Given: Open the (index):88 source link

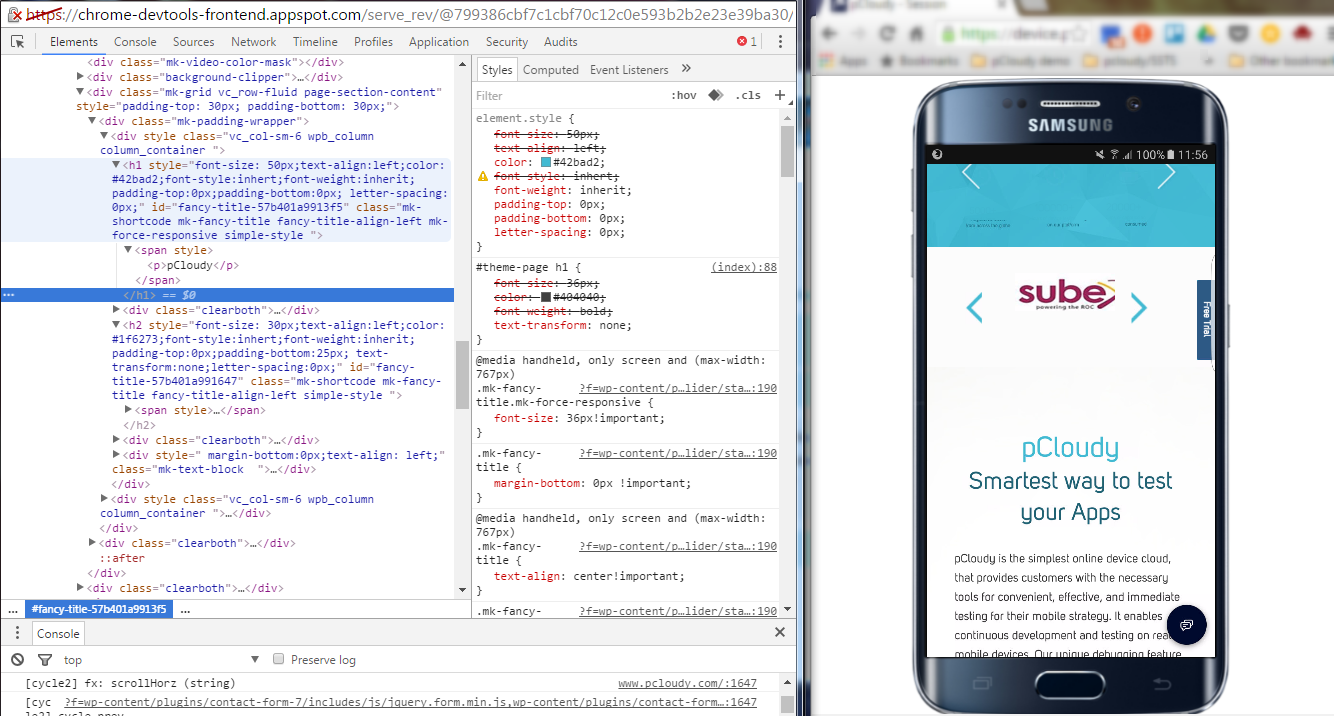Looking at the screenshot, I should tap(744, 267).
